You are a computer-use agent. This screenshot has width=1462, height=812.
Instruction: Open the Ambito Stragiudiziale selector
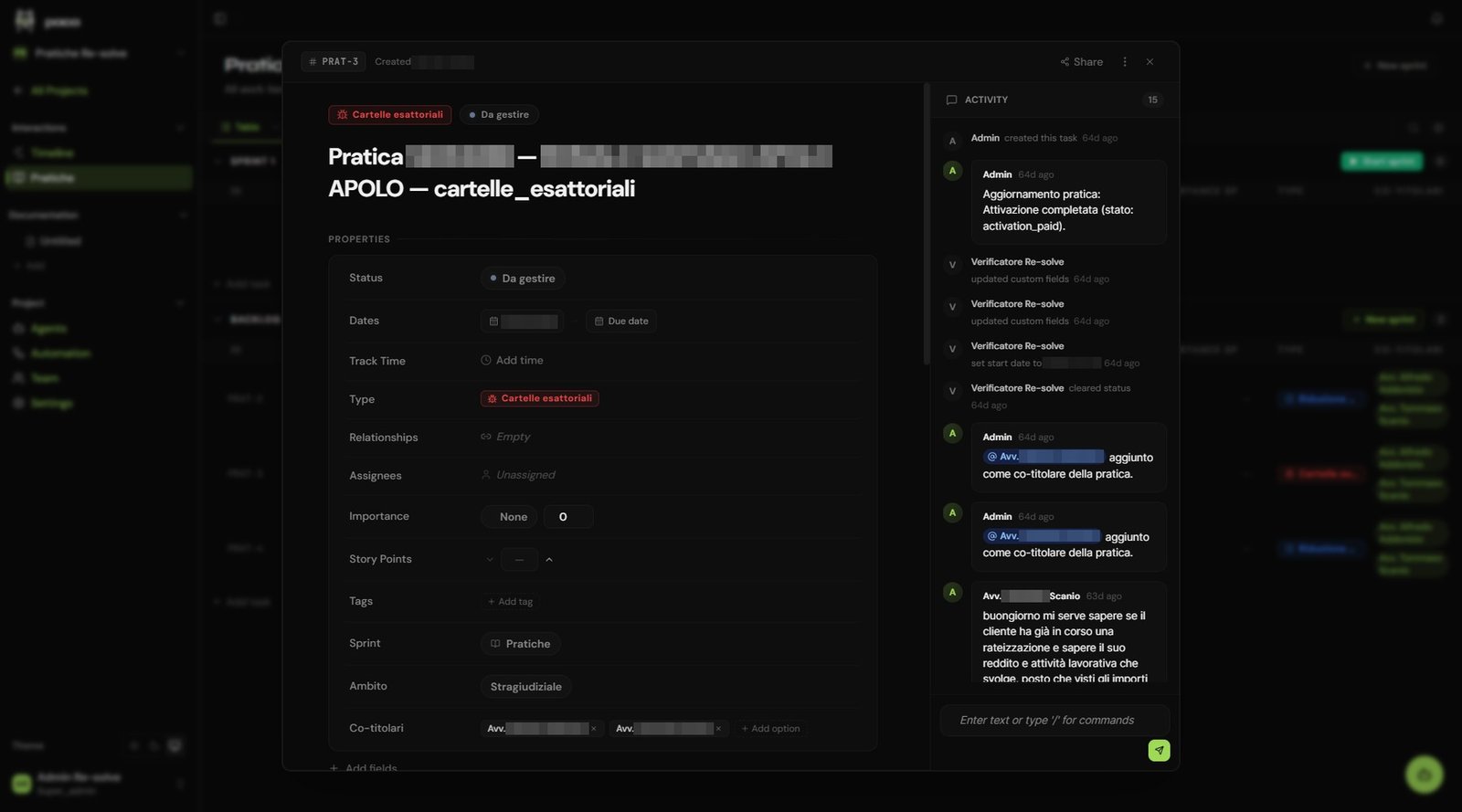(526, 687)
